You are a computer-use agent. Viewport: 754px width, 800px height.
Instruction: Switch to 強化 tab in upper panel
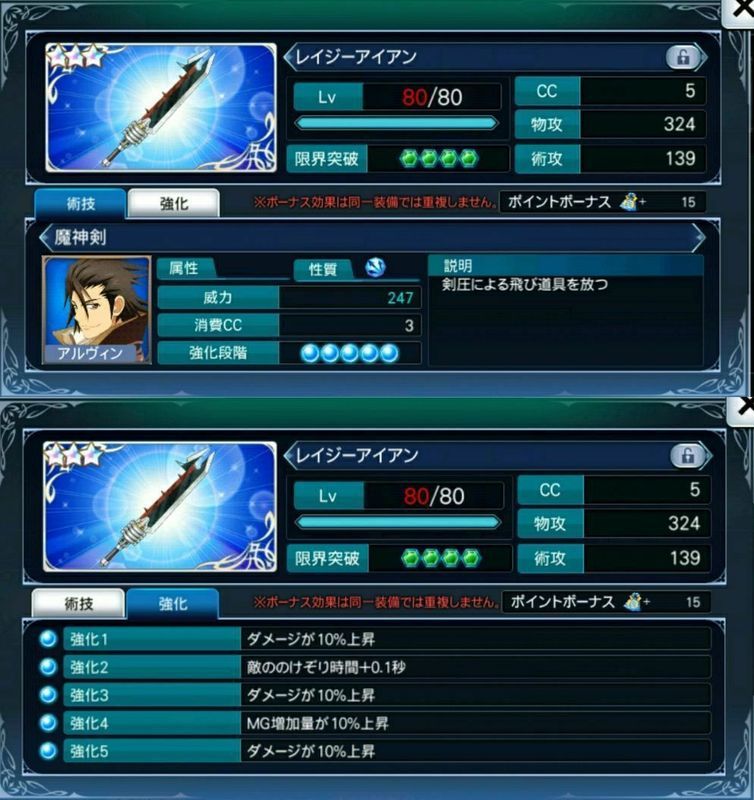pos(174,204)
